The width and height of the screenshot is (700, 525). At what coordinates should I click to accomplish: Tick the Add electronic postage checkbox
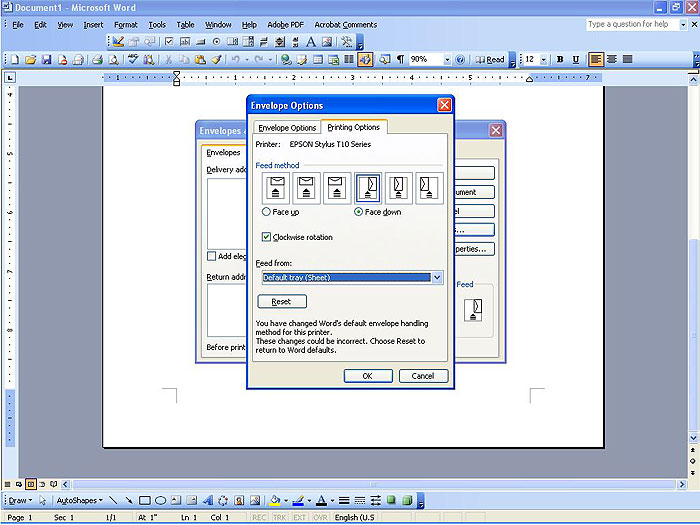click(x=212, y=256)
